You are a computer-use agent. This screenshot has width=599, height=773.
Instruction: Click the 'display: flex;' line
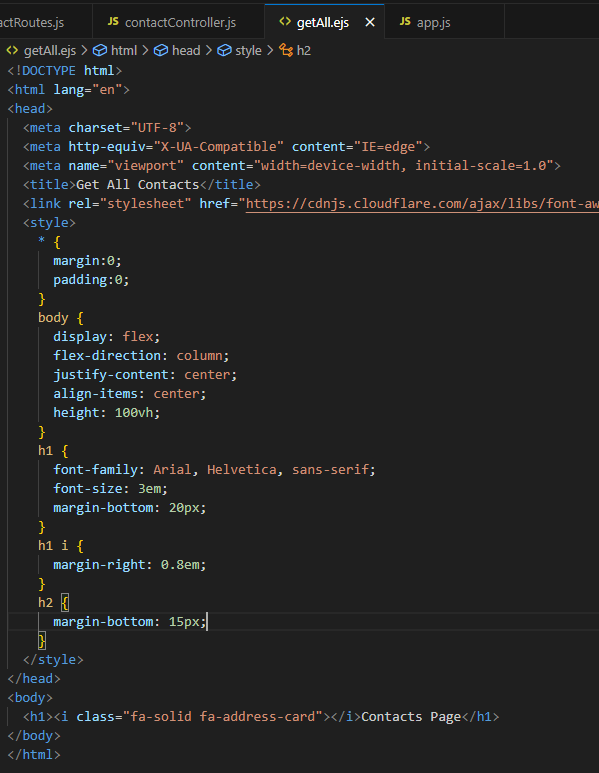pyautogui.click(x=106, y=337)
